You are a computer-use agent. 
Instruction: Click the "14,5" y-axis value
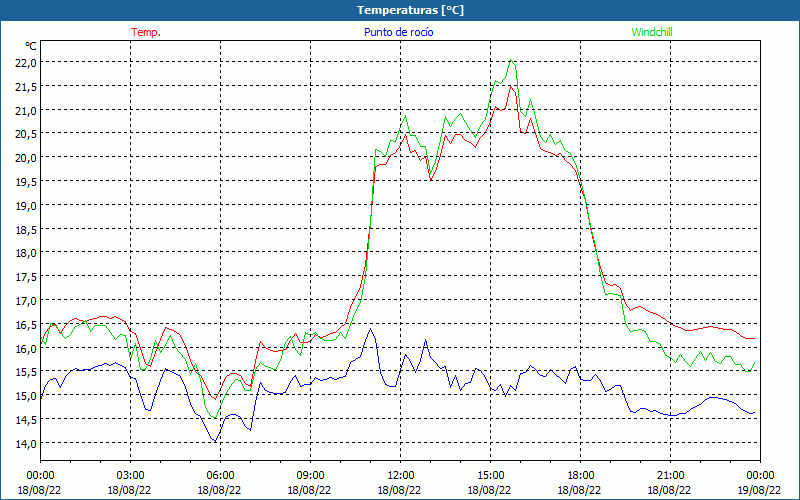[27, 419]
